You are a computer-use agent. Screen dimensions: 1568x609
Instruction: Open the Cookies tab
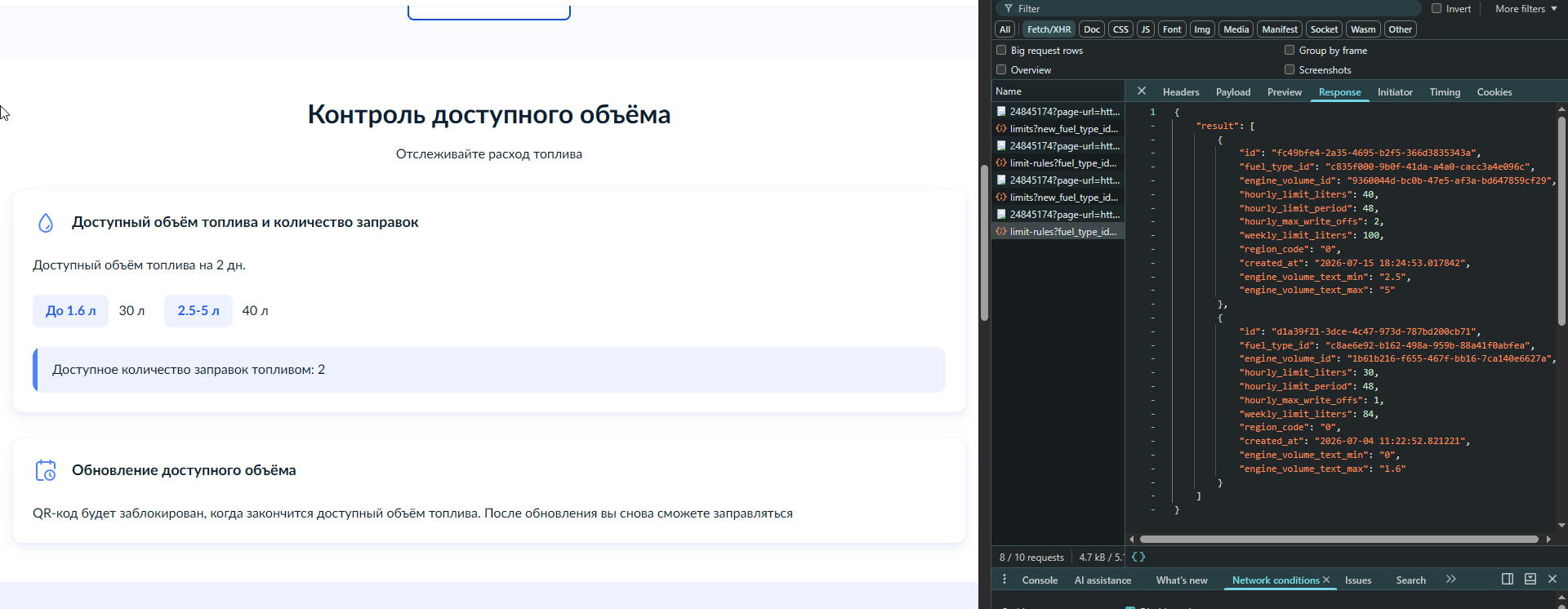click(1494, 92)
